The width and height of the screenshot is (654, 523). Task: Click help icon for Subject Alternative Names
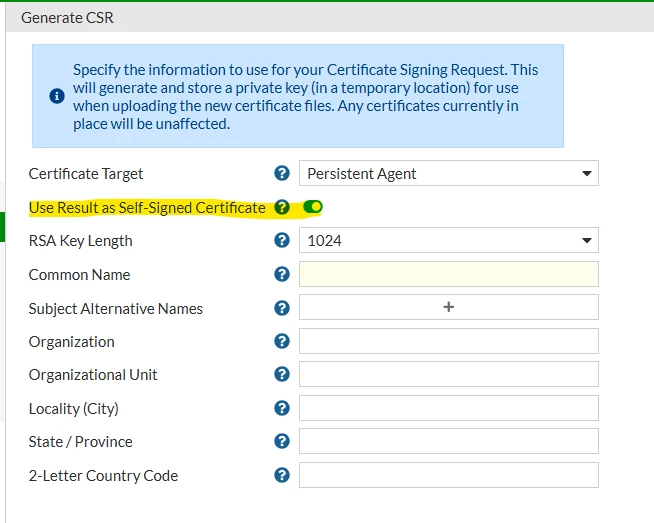[x=282, y=308]
